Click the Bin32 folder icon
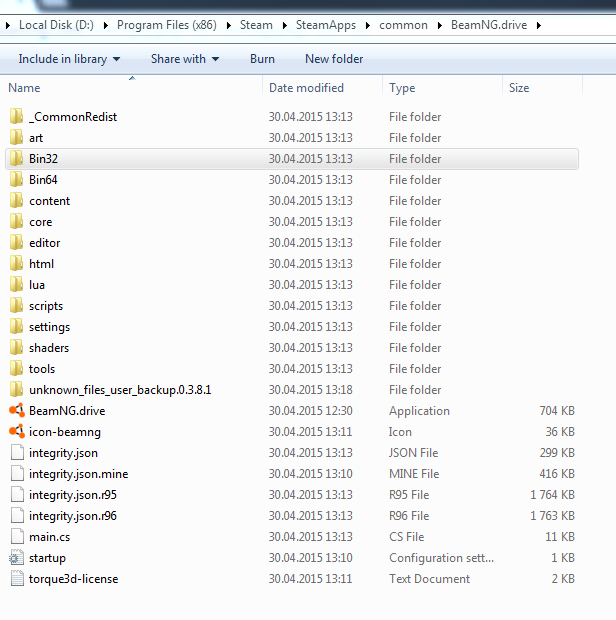 click(17, 158)
